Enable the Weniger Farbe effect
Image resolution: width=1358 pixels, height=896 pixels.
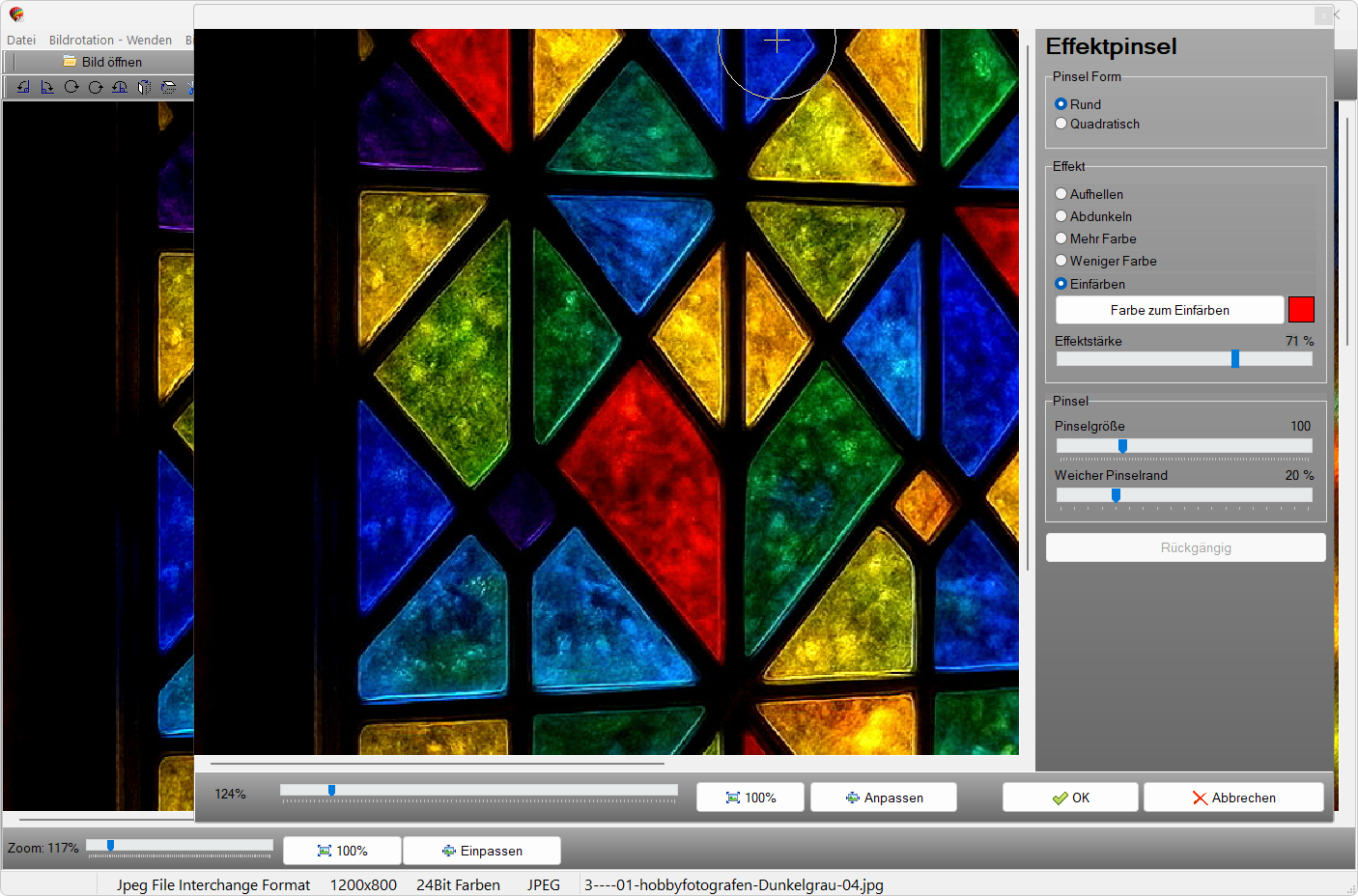click(1061, 261)
